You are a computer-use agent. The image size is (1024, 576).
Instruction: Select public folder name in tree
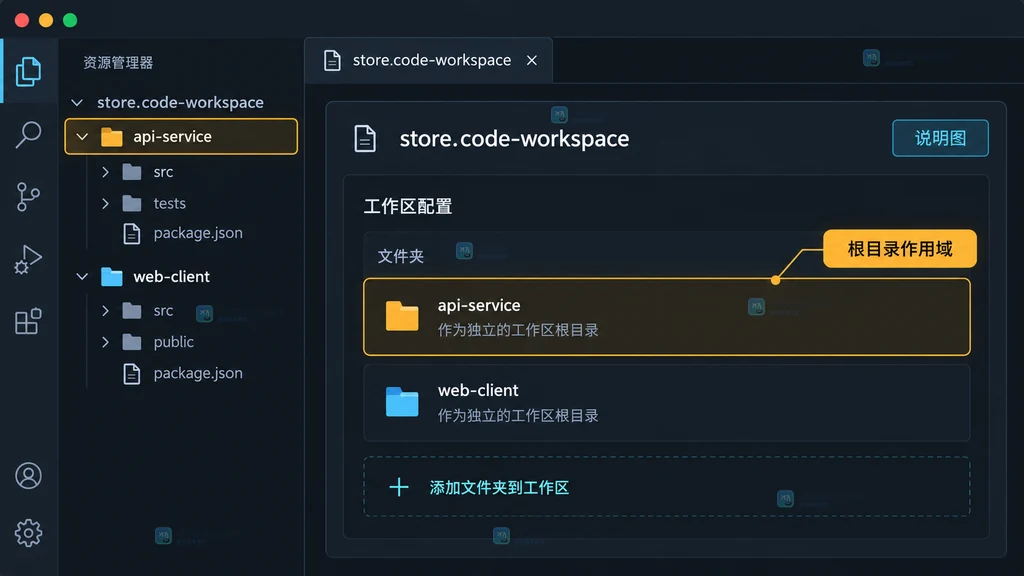click(x=174, y=342)
